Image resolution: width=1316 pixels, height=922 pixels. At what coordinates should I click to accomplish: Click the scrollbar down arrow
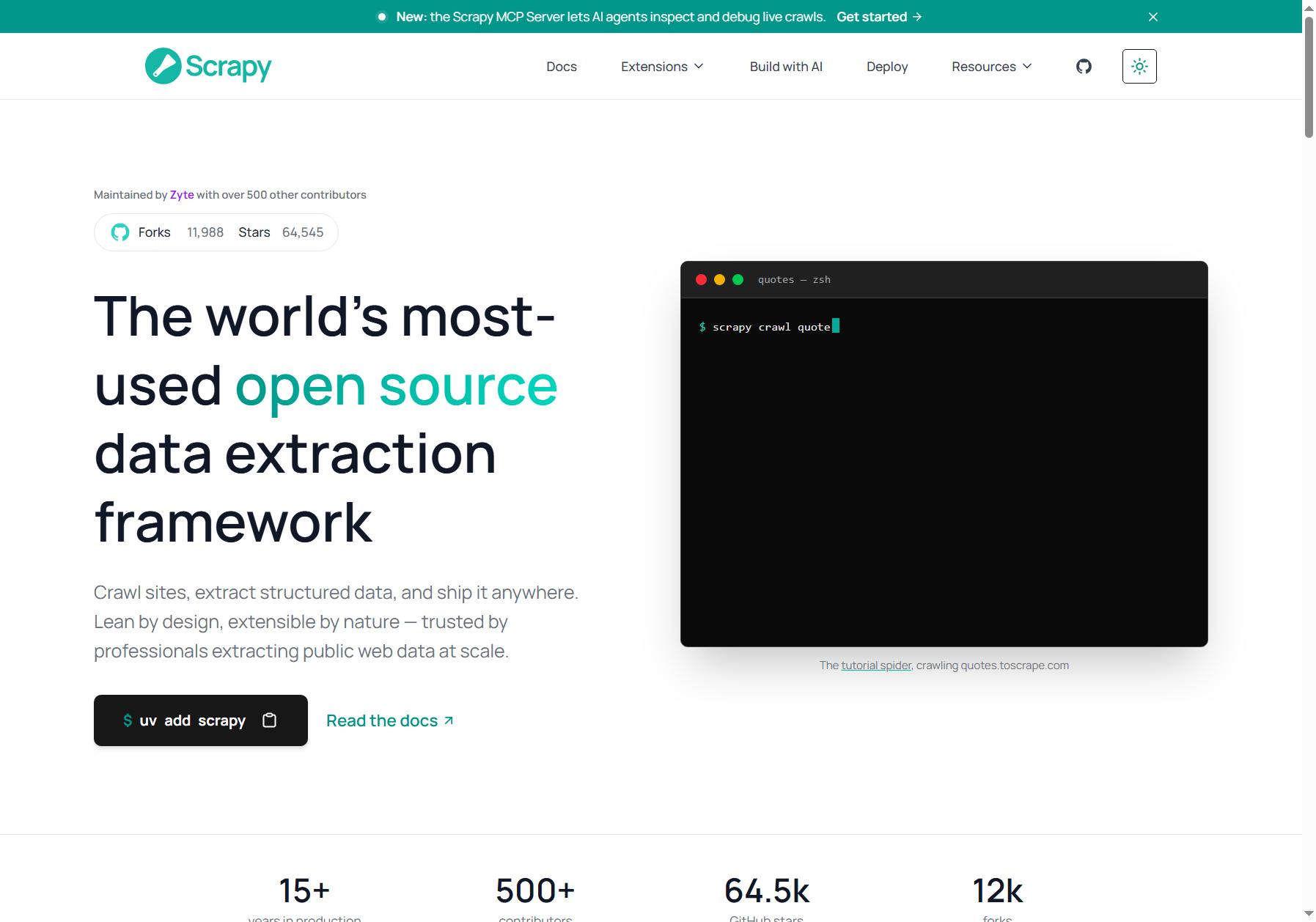pos(1309,914)
